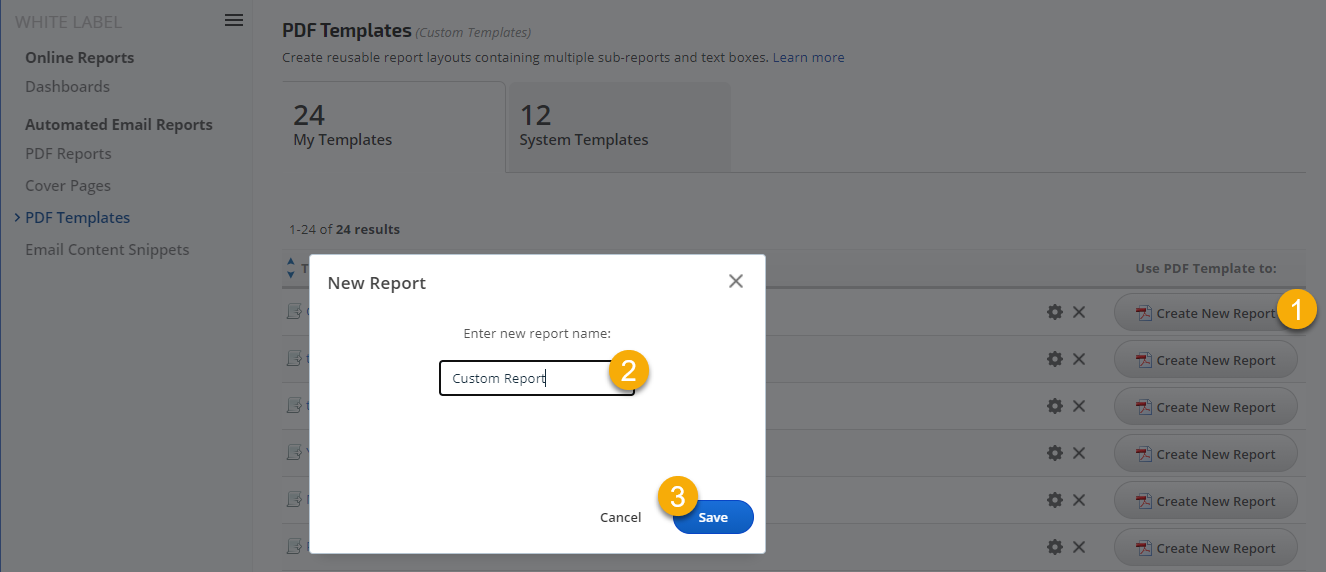The width and height of the screenshot is (1326, 572).
Task: Click the delete X in third template row
Action: (x=1079, y=406)
